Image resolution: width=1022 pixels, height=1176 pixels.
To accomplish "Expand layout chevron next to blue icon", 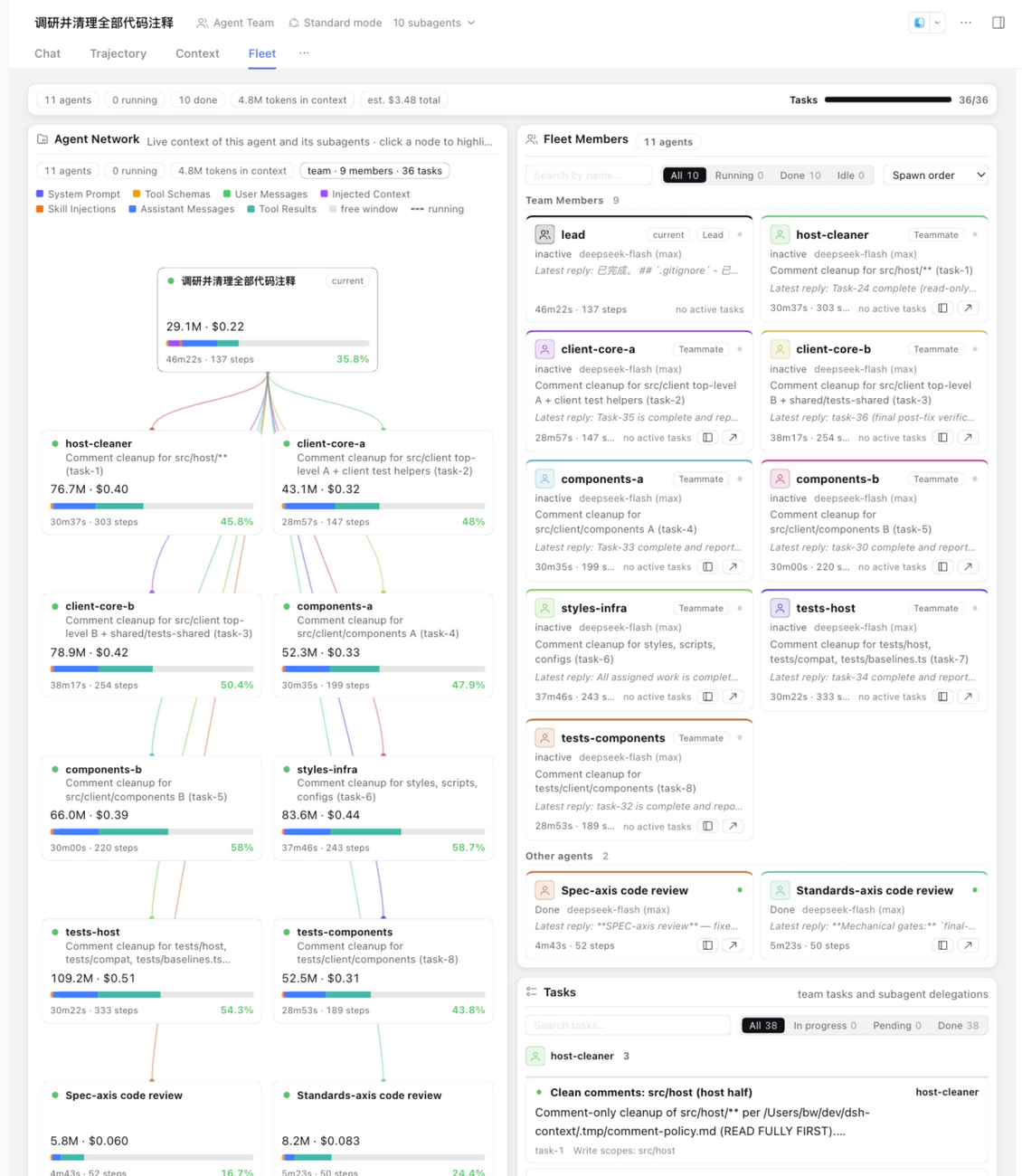I will click(x=938, y=23).
